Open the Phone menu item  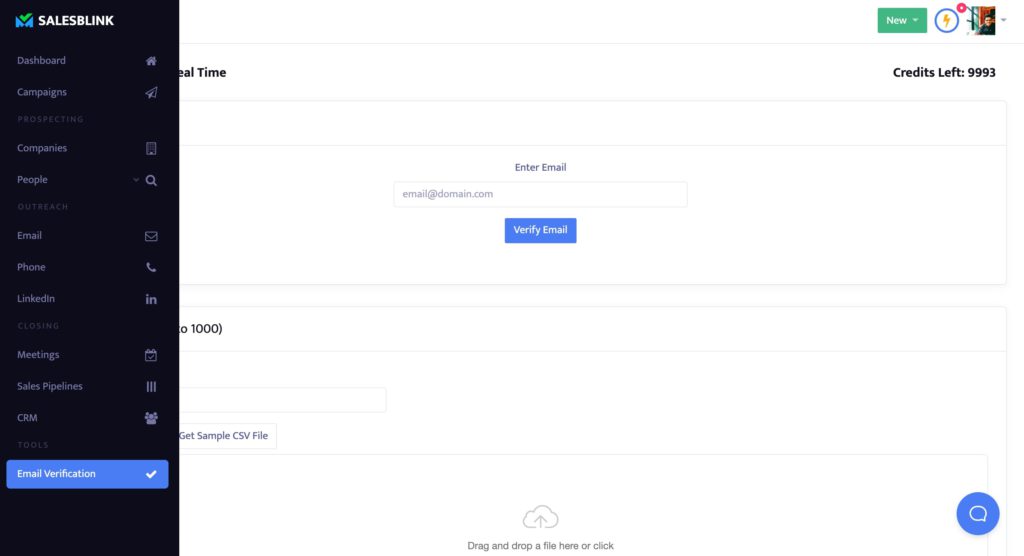click(x=88, y=267)
